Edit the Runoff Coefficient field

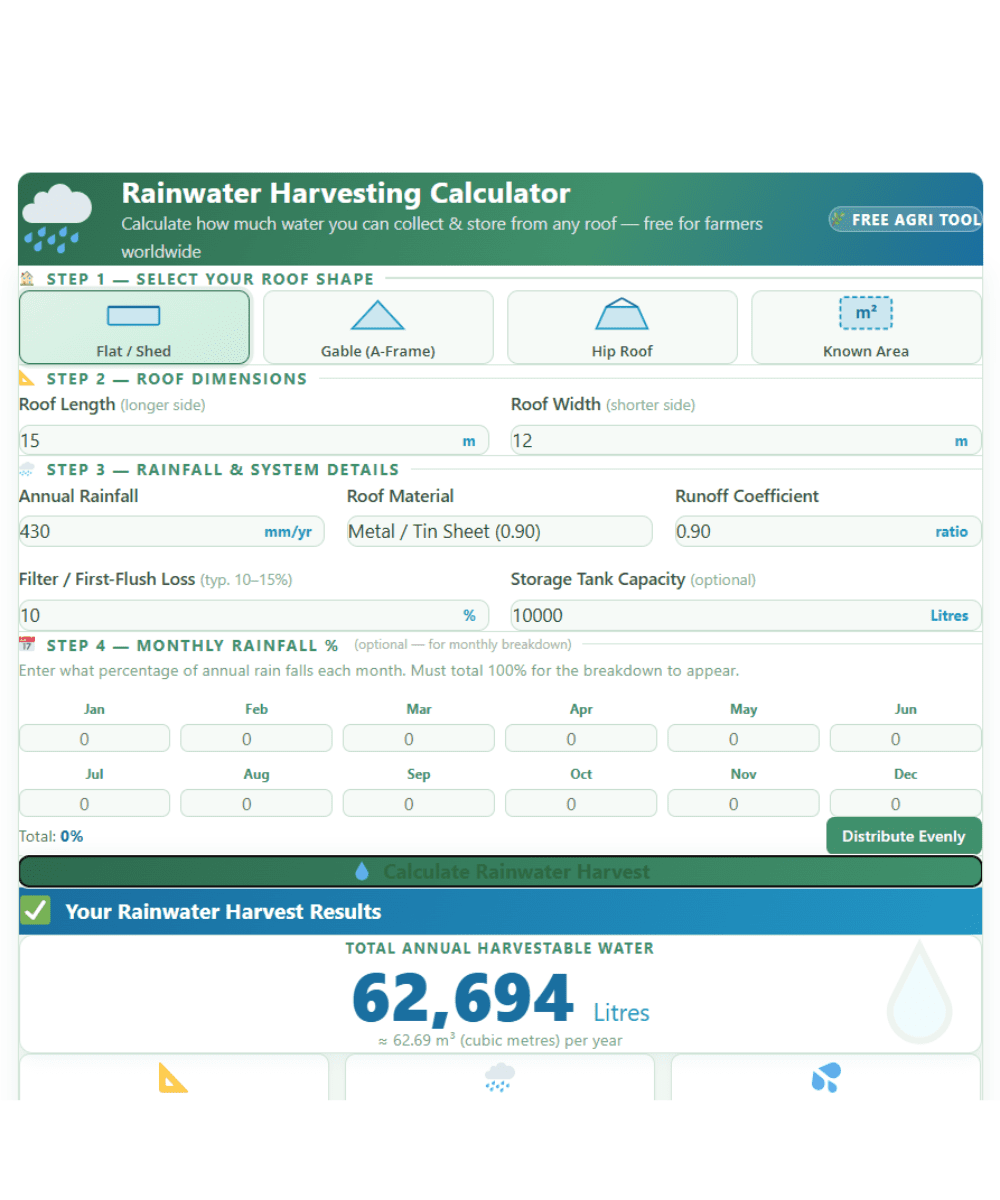point(828,531)
